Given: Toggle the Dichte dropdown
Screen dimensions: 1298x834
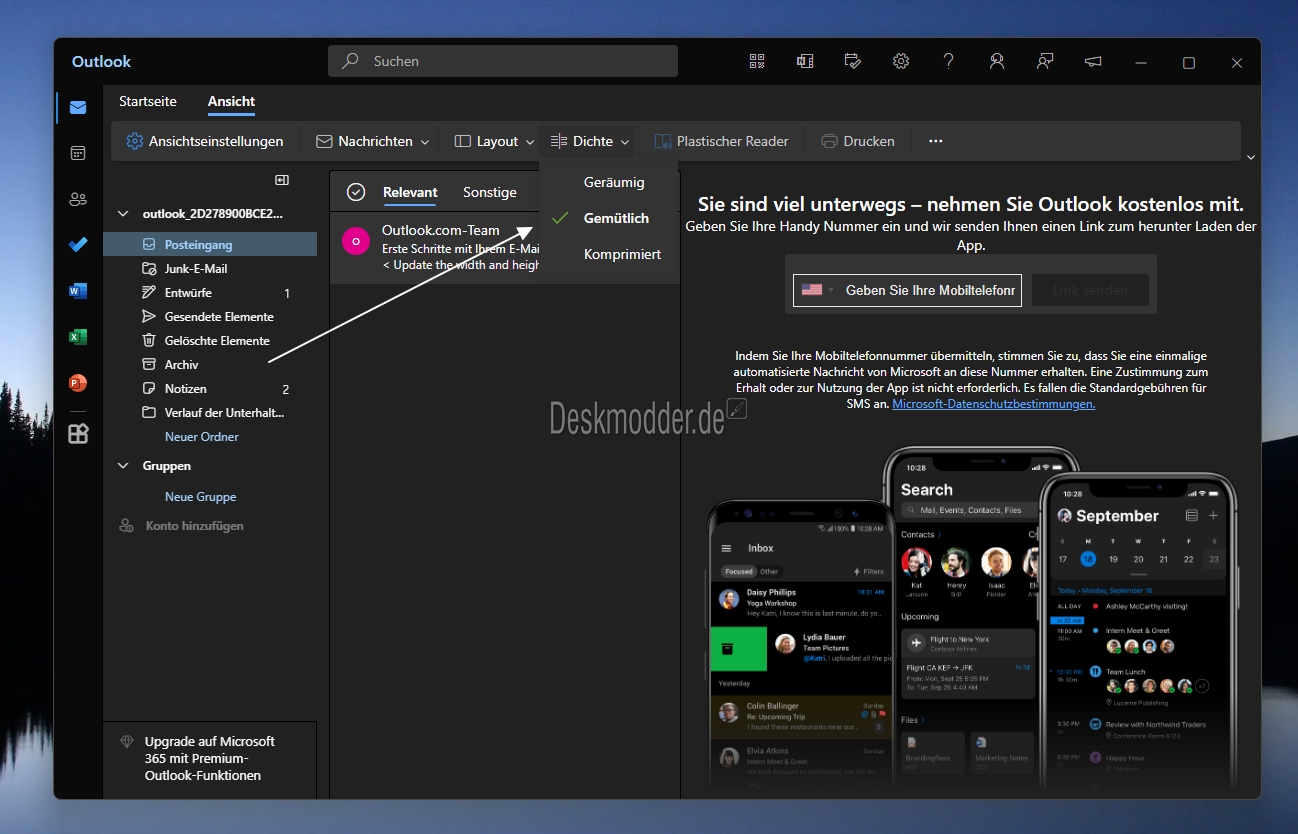Looking at the screenshot, I should pos(590,141).
